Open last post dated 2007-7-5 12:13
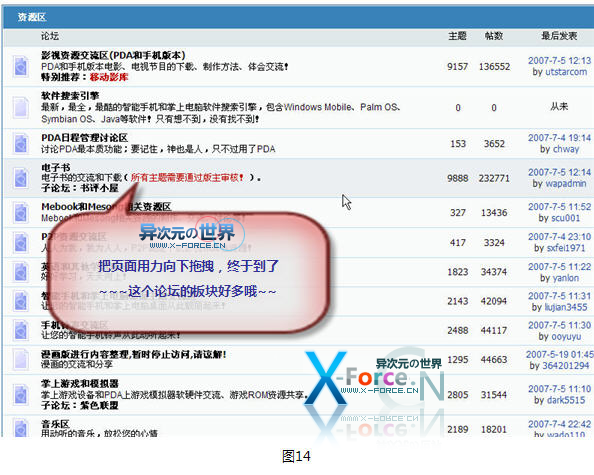Image resolution: width=594 pixels, height=475 pixels. [560, 61]
